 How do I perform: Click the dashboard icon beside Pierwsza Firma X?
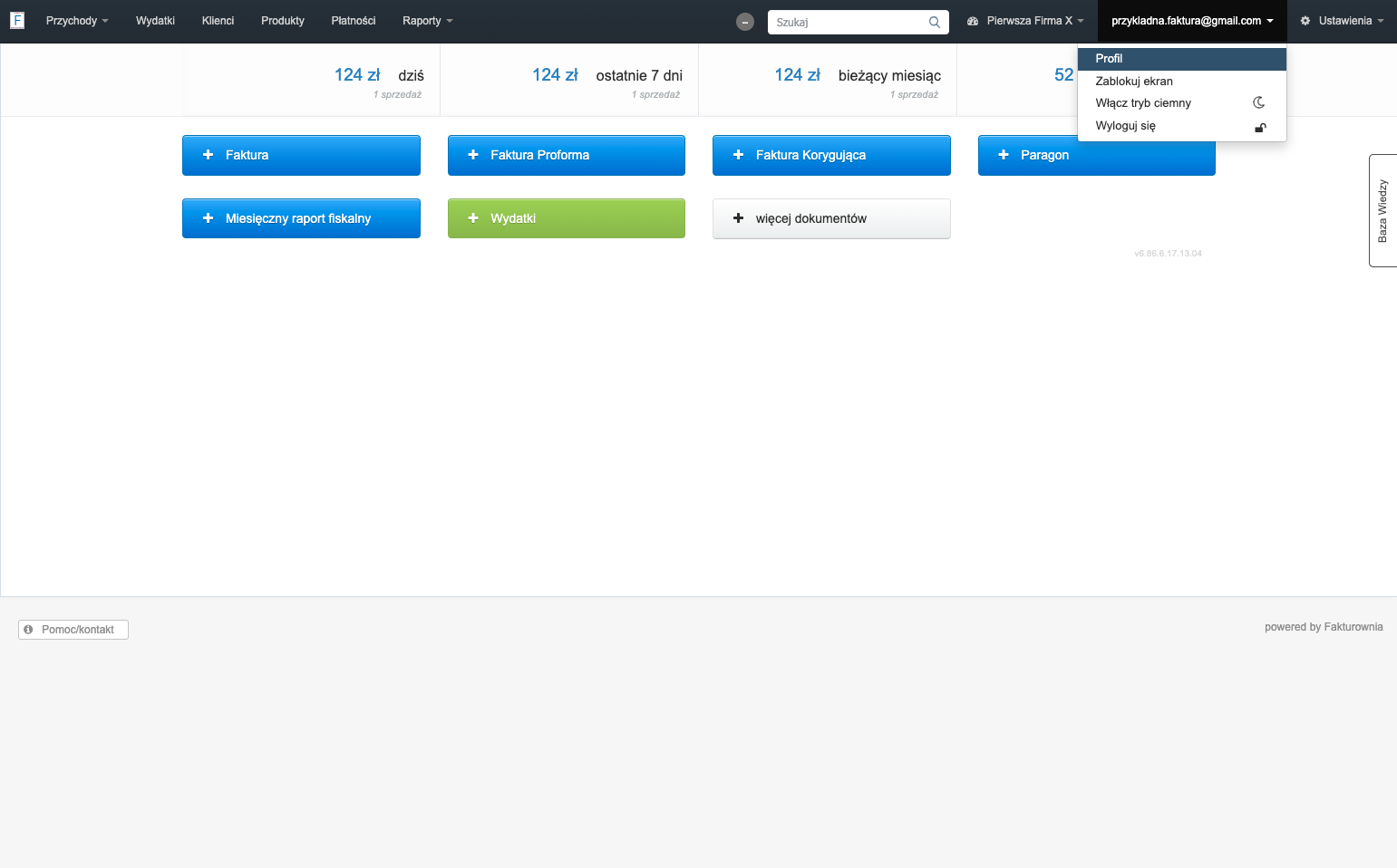tap(973, 21)
